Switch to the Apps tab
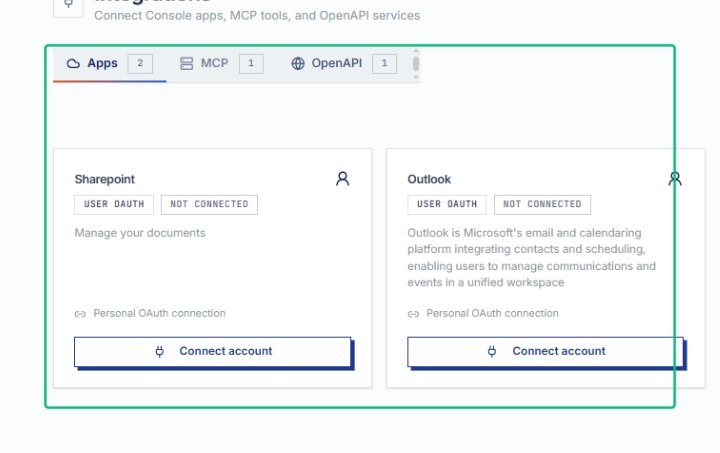 click(x=110, y=64)
